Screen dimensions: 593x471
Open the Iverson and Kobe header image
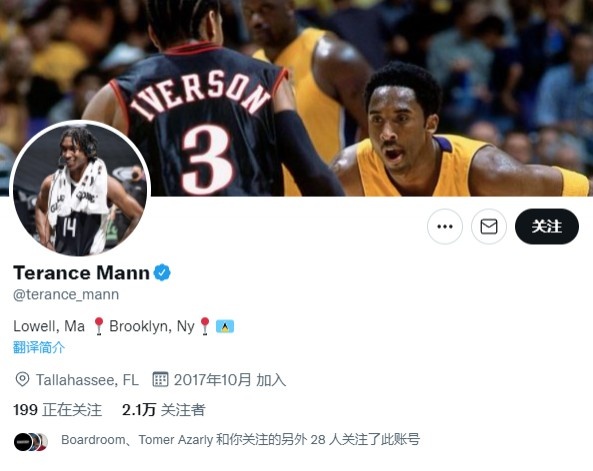[x=296, y=98]
